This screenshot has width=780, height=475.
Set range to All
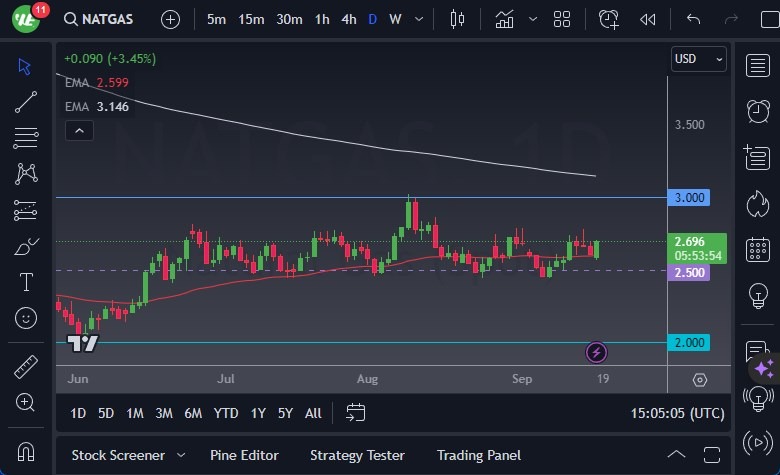point(313,413)
